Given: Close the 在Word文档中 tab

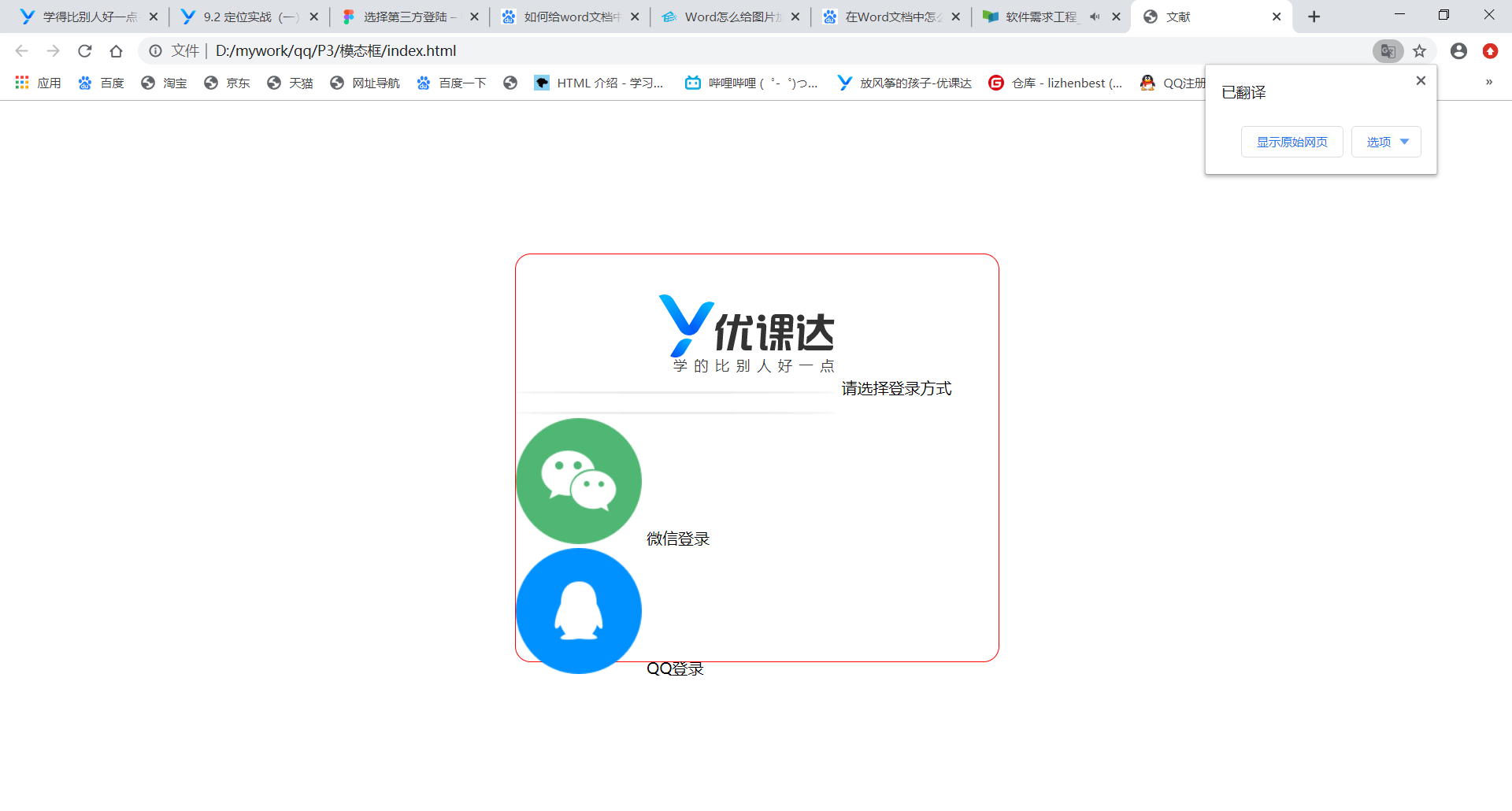Looking at the screenshot, I should point(956,17).
